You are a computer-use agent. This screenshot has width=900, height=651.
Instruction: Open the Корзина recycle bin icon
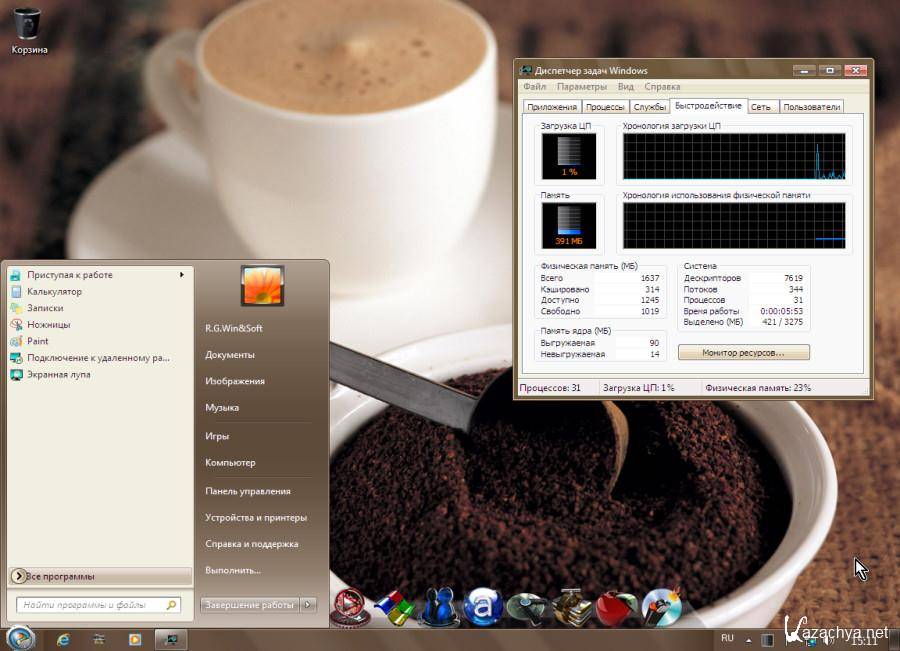(x=28, y=25)
